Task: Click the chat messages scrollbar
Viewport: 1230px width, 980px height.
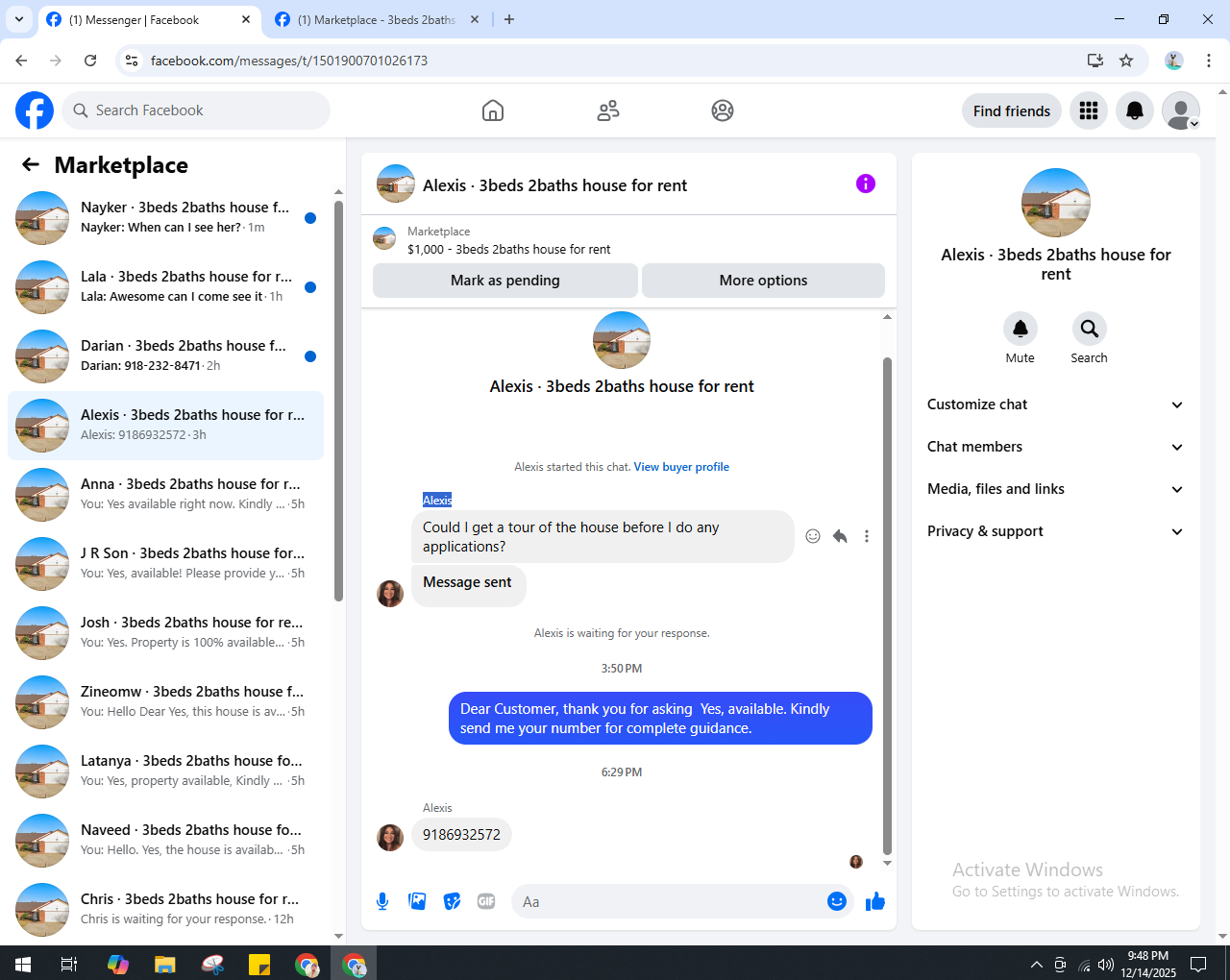Action: (x=887, y=605)
